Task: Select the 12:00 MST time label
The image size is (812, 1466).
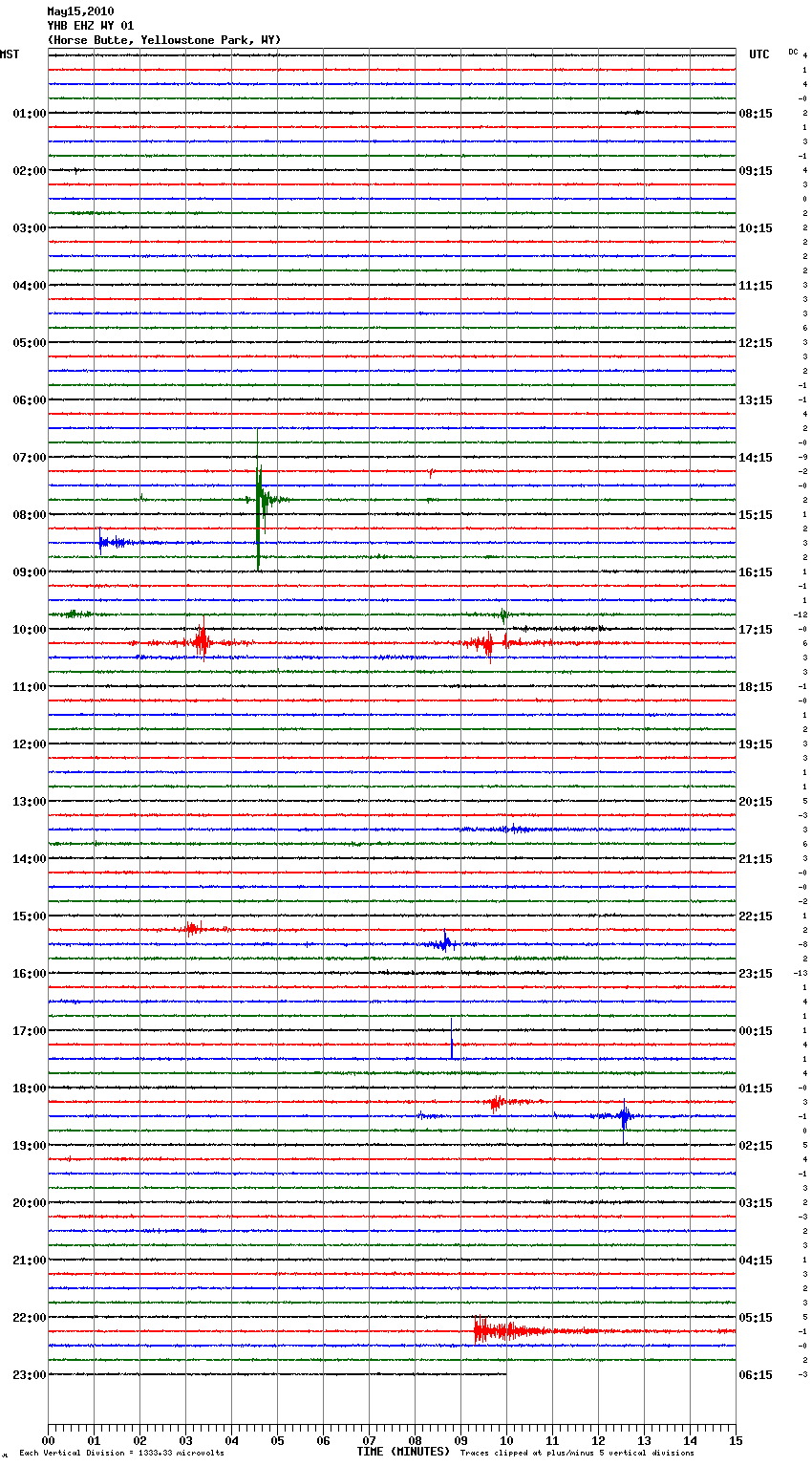Action: point(29,744)
